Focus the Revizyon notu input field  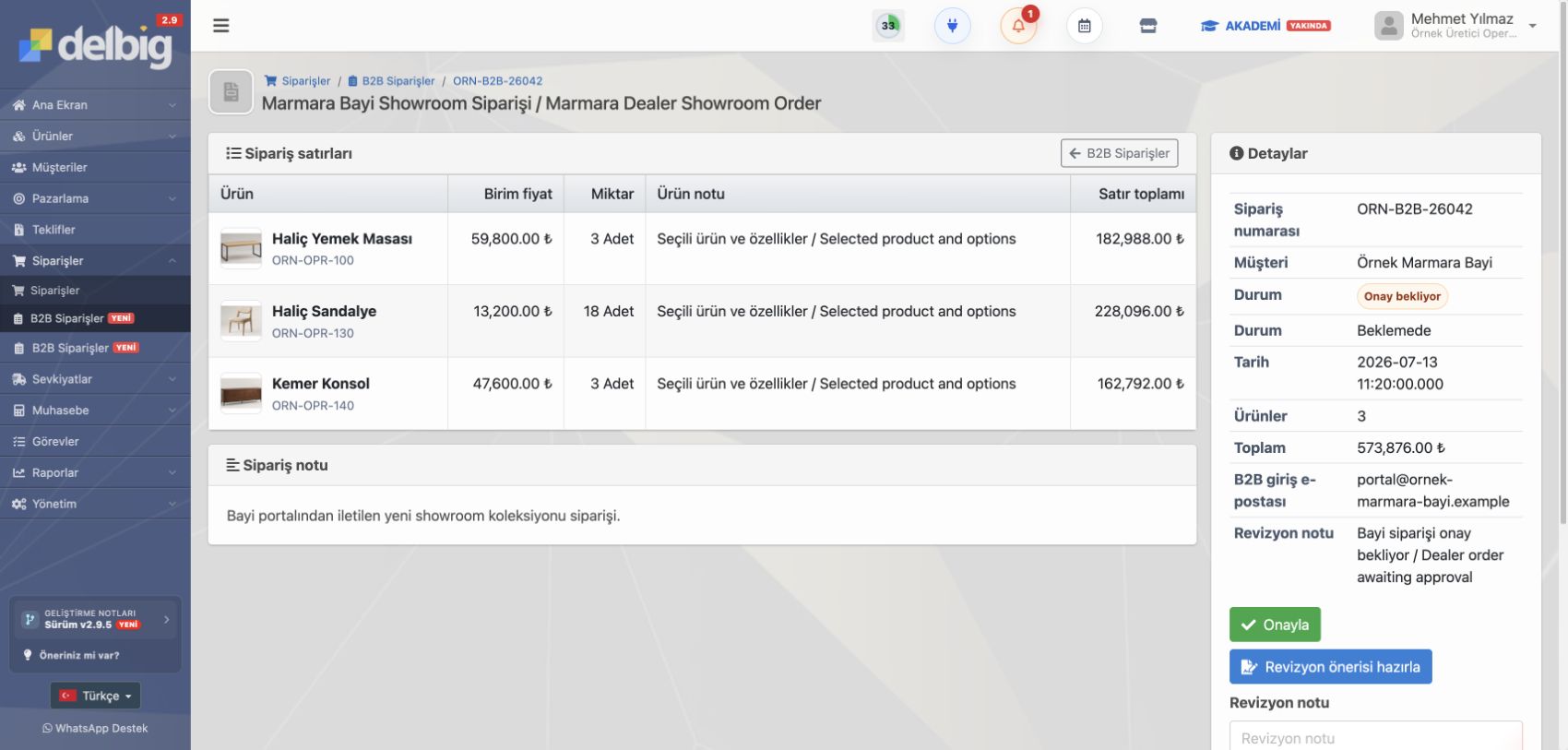click(x=1375, y=736)
